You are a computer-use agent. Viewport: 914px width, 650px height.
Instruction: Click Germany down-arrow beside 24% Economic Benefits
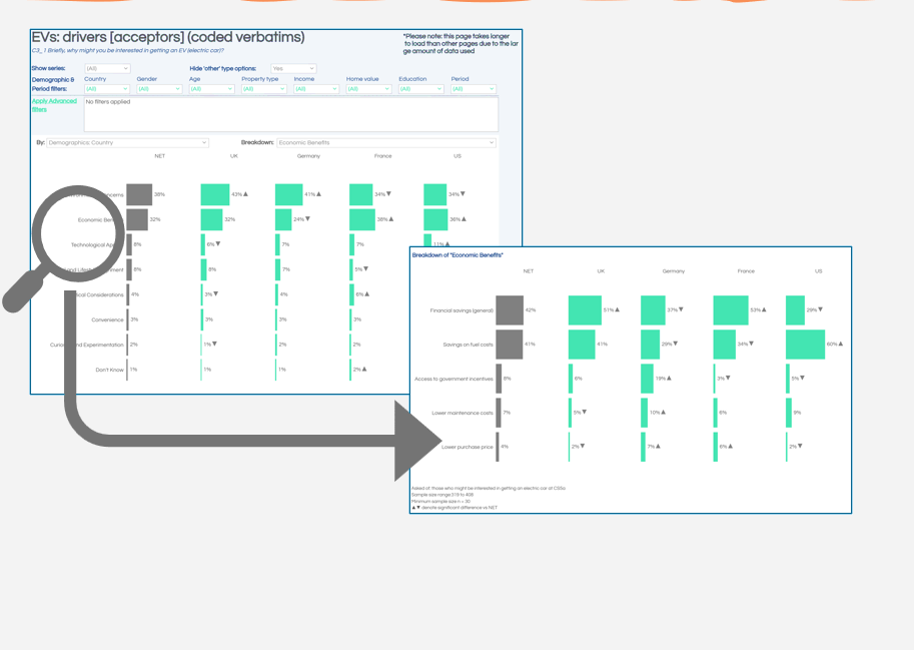coord(308,219)
